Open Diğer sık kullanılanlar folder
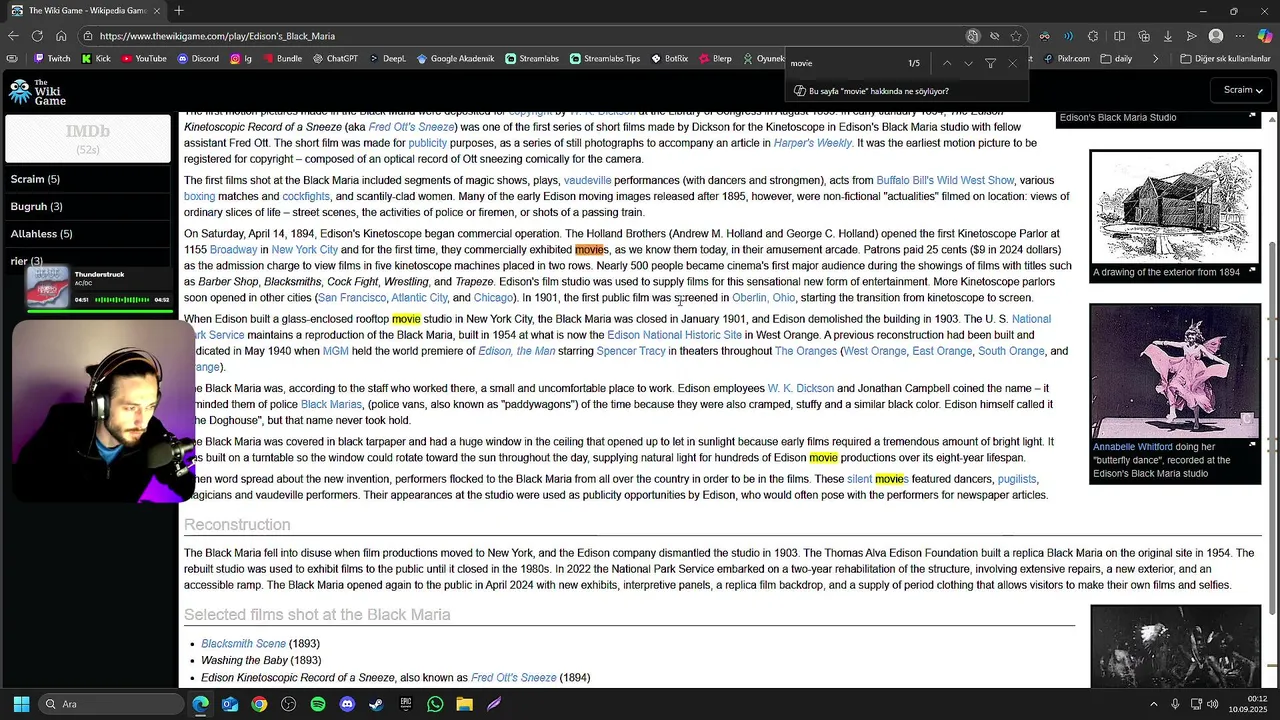 [1225, 59]
